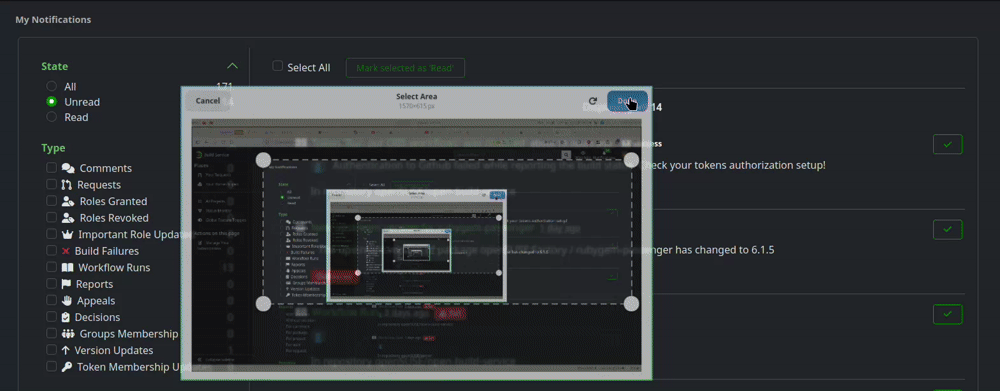This screenshot has height=391, width=1000.
Task: Select the Read state radio button
Action: [x=52, y=117]
